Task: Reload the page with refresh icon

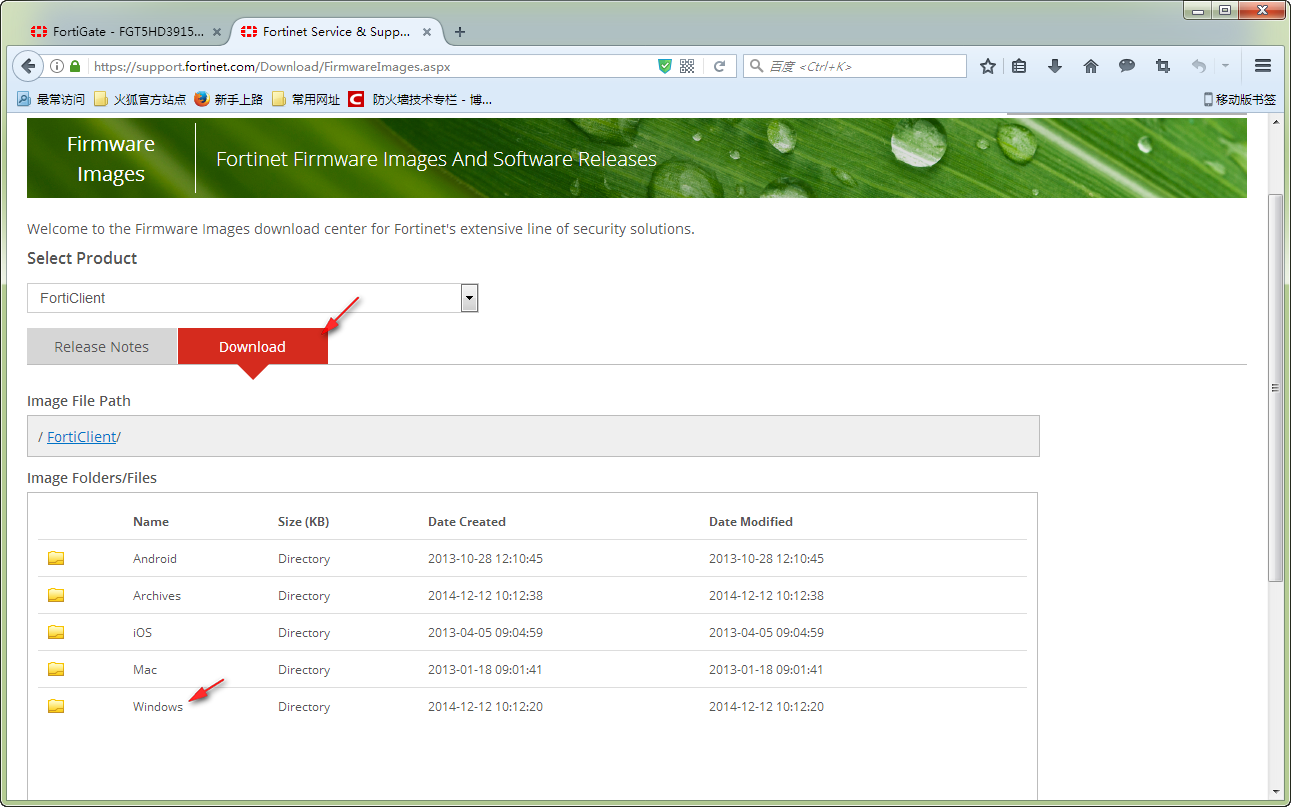Action: 719,66
